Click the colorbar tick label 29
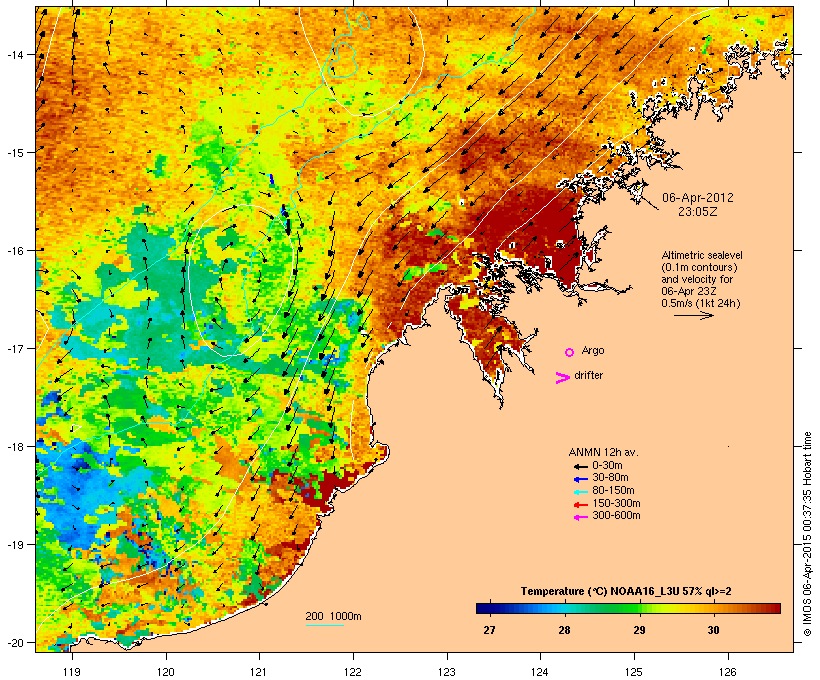820x680 pixels. (639, 630)
